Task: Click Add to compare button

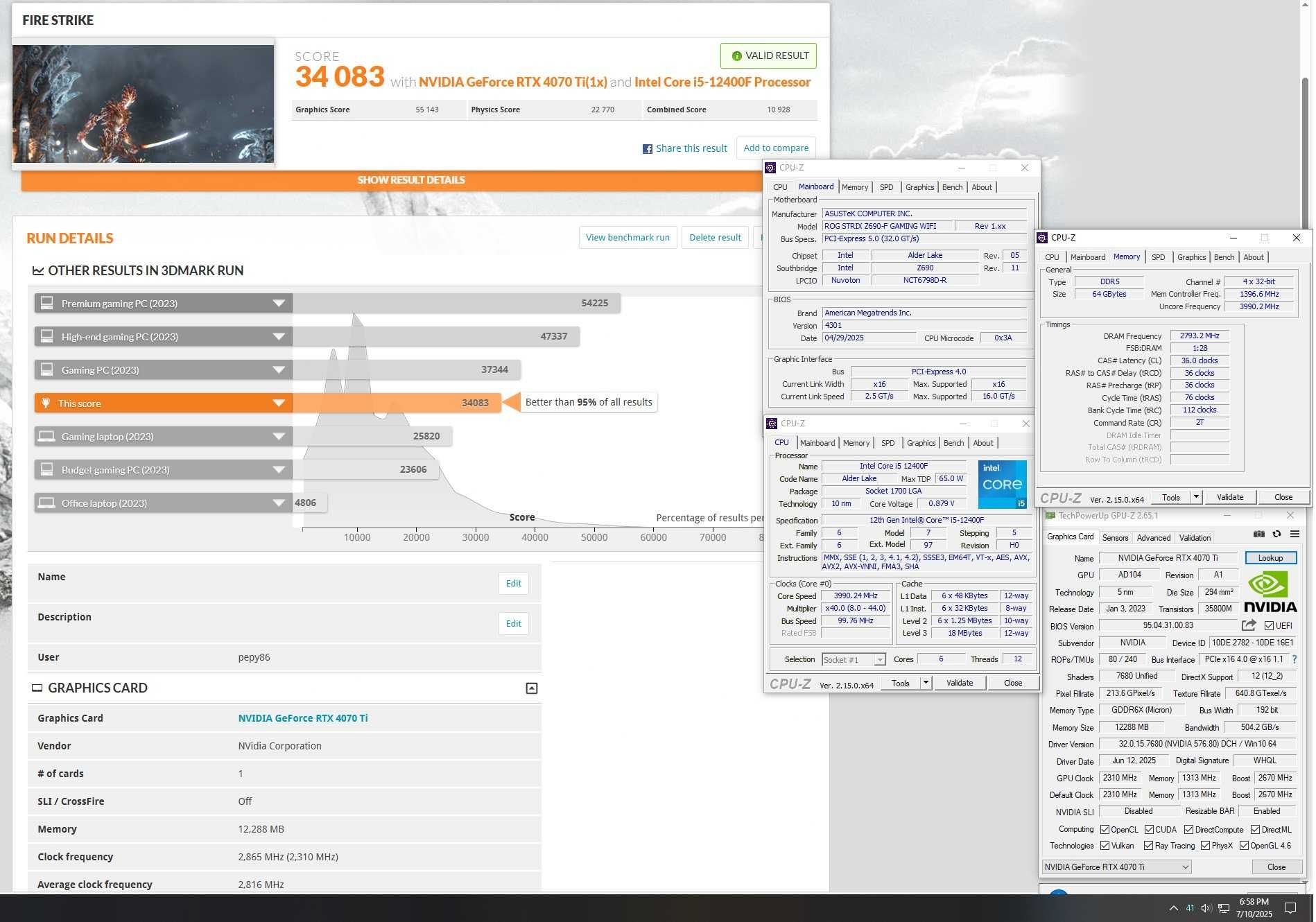Action: tap(776, 148)
